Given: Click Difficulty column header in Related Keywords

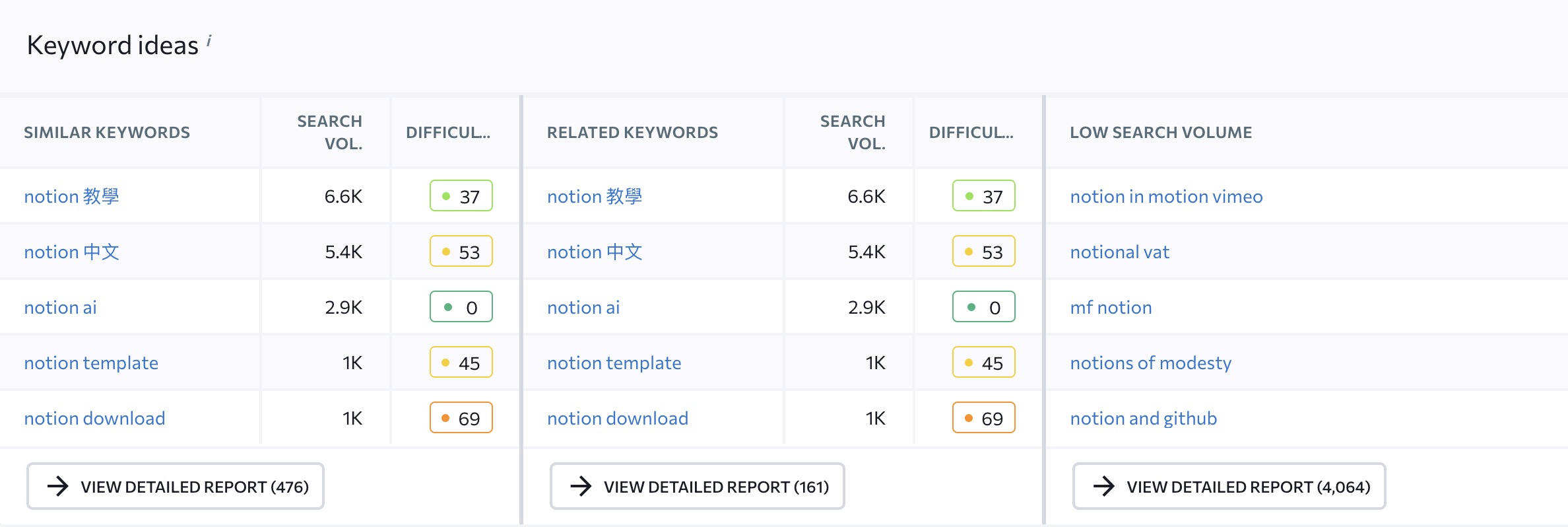Looking at the screenshot, I should 971,132.
